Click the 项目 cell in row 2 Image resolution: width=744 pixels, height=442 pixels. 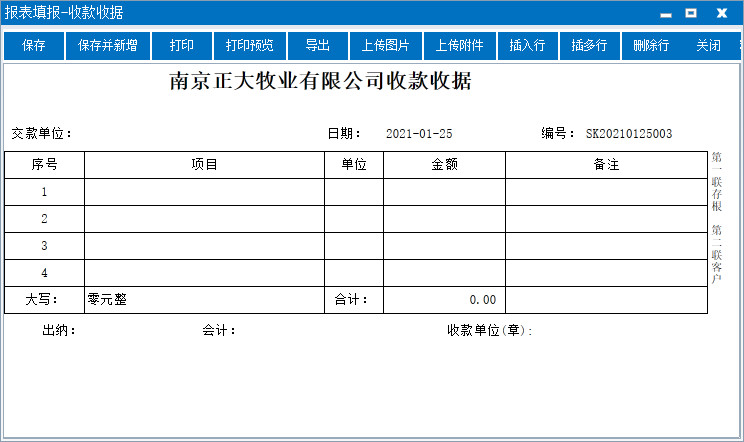tap(205, 219)
